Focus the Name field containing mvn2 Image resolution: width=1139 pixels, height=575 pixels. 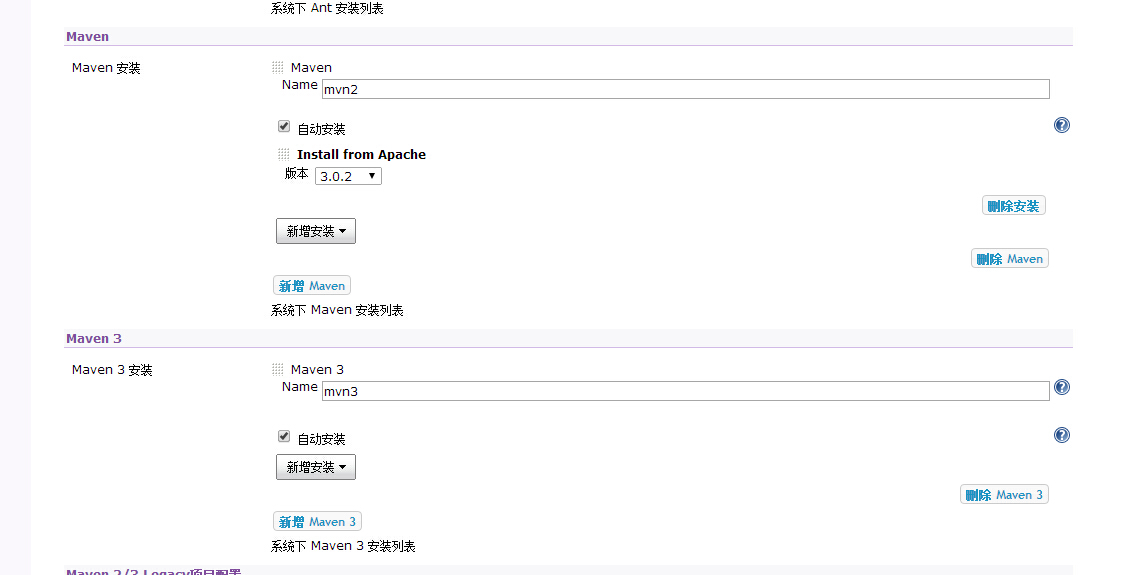click(x=686, y=89)
